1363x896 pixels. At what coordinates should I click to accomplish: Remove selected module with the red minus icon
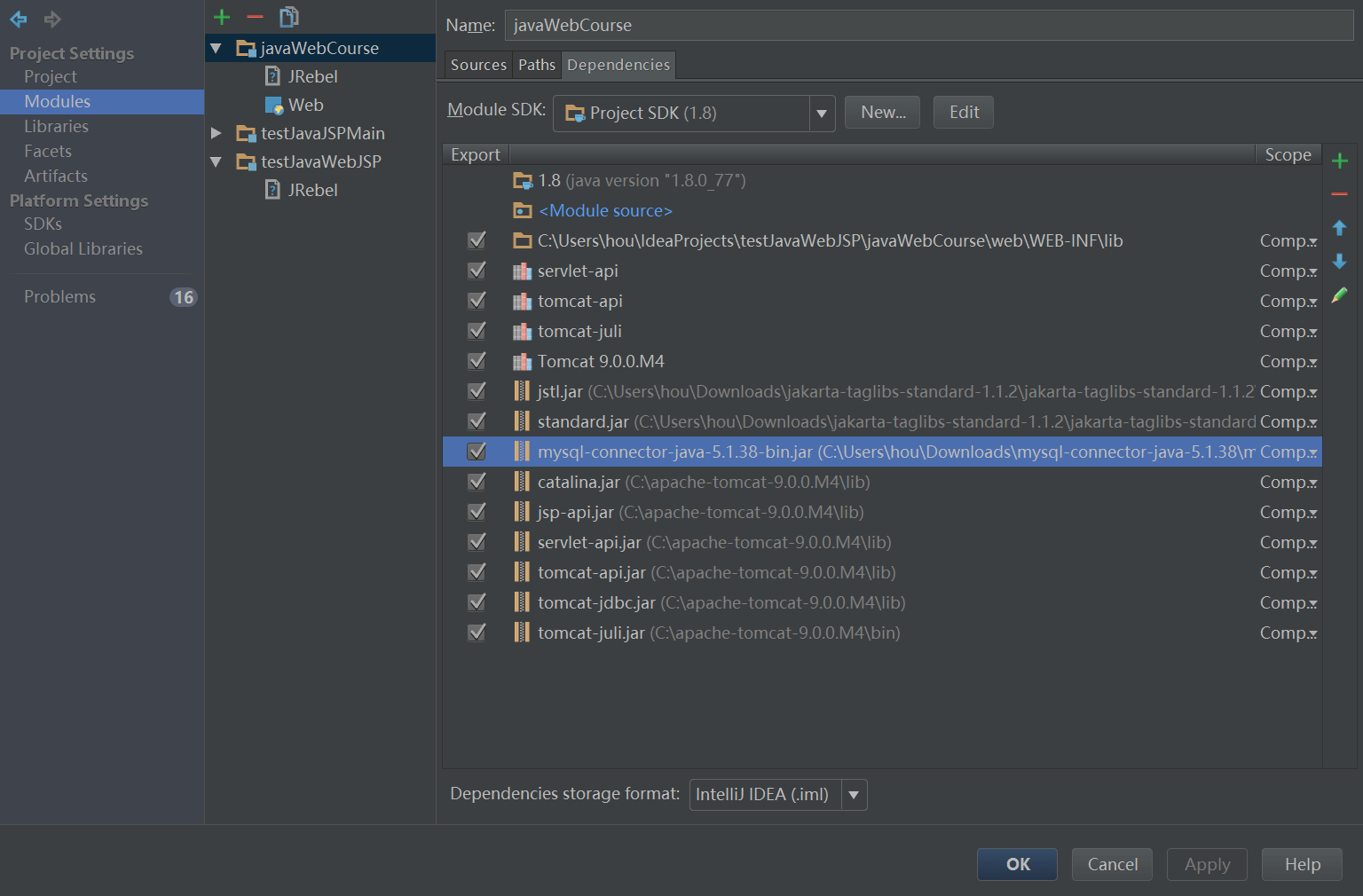pos(255,16)
